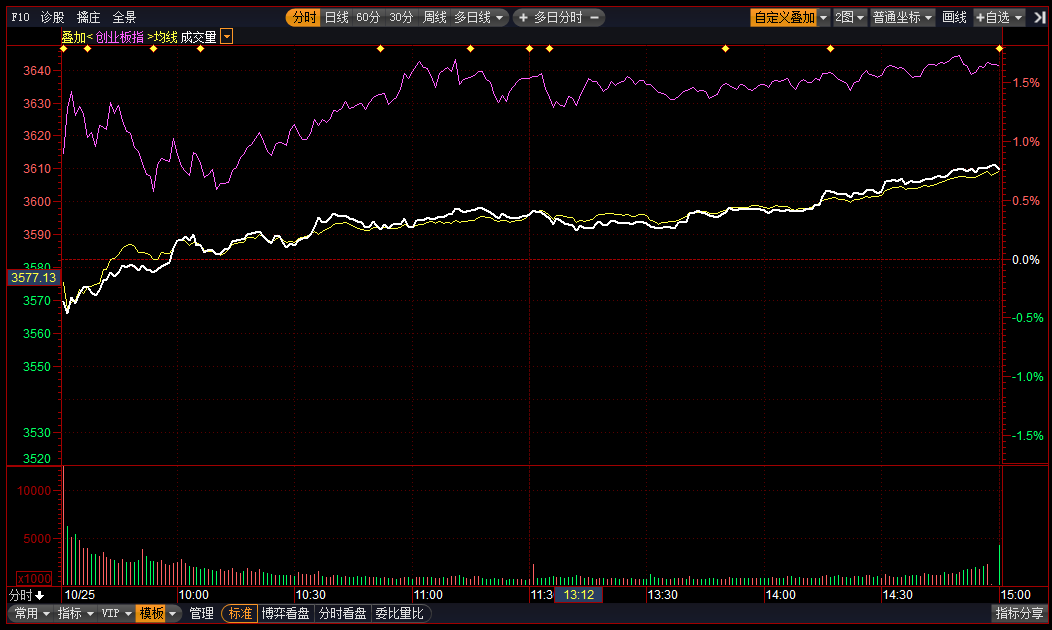Image resolution: width=1052 pixels, height=630 pixels.
Task: Open the 指标 indicators dropdown
Action: click(x=75, y=613)
